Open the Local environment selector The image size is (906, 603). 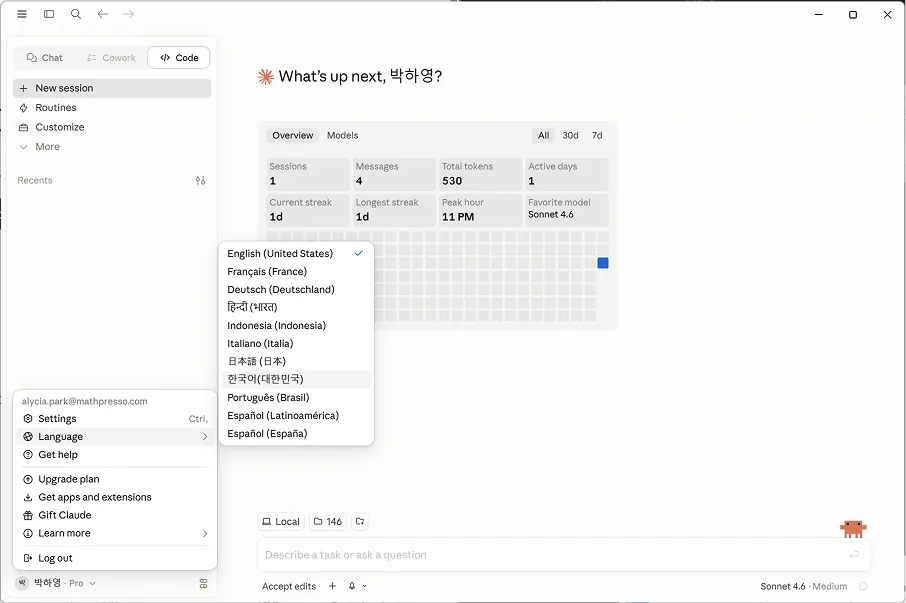[x=281, y=522]
